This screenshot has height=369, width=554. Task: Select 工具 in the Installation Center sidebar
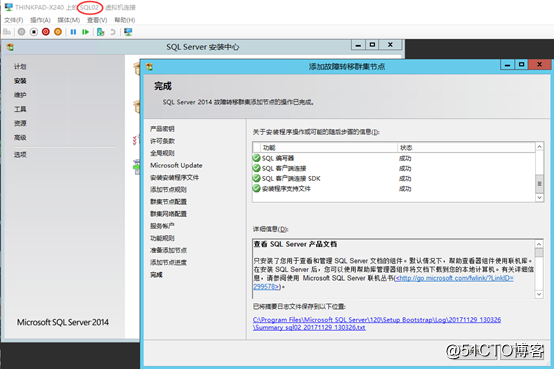tap(20, 109)
